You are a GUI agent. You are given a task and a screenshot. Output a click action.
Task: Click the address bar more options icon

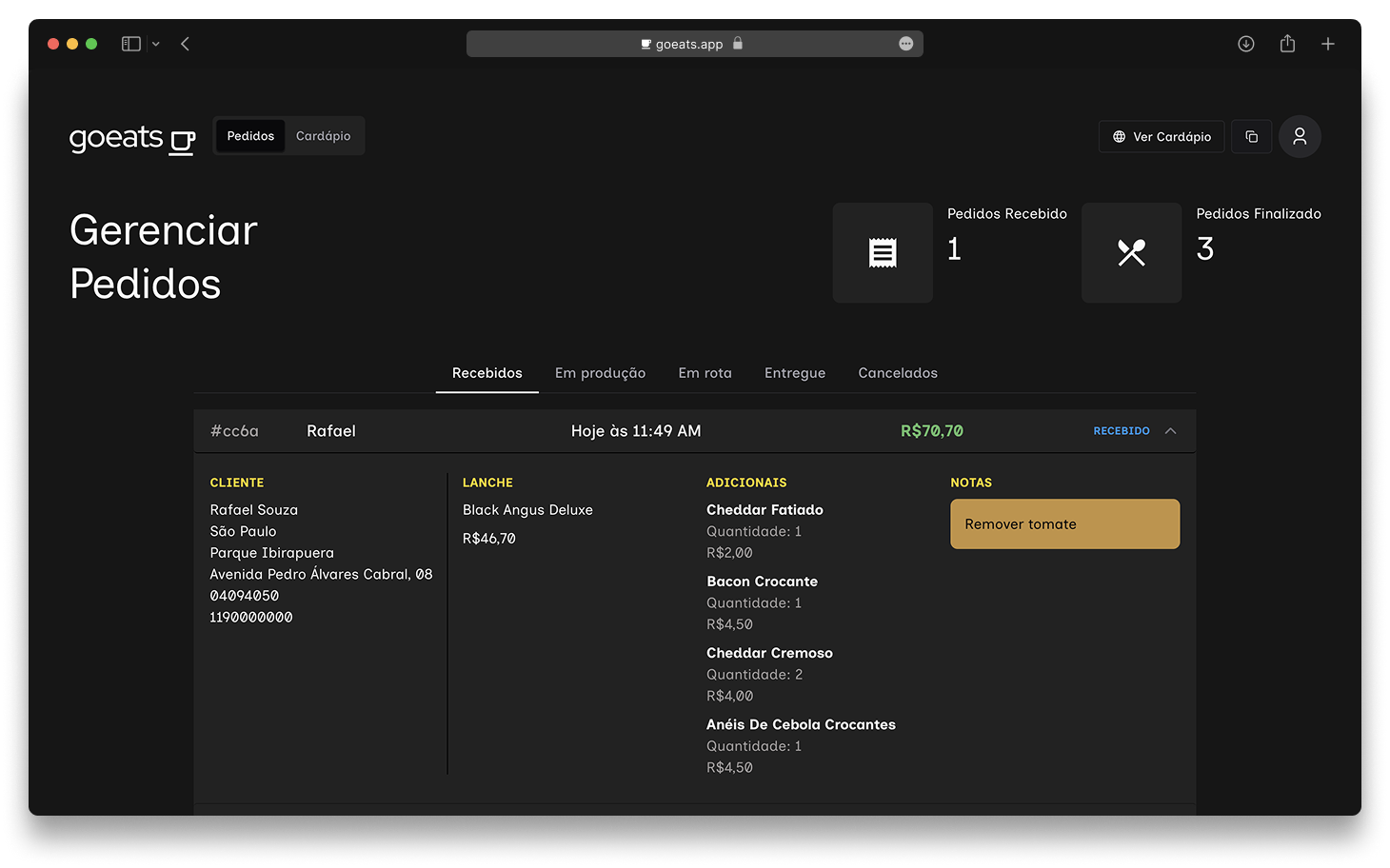click(906, 44)
